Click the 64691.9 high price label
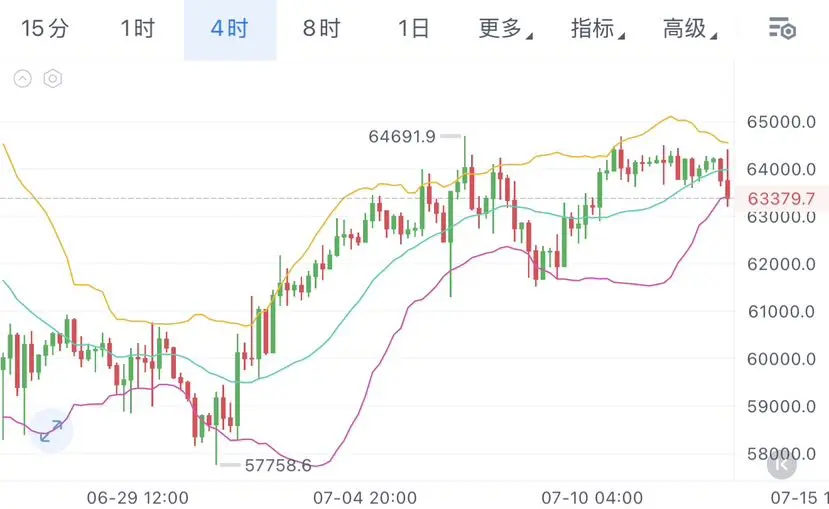 tap(402, 136)
